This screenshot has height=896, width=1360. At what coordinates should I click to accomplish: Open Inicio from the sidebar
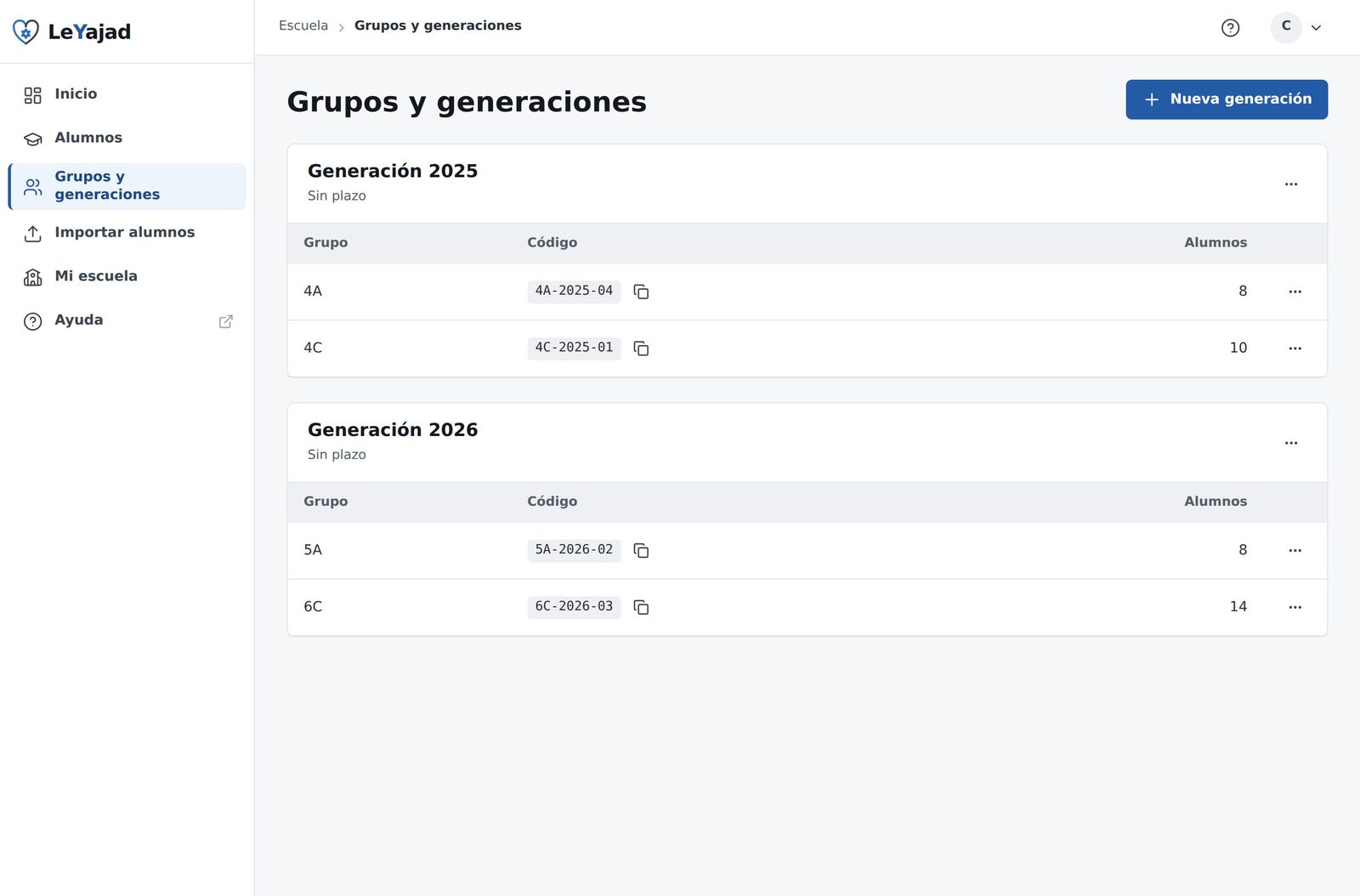click(x=127, y=94)
